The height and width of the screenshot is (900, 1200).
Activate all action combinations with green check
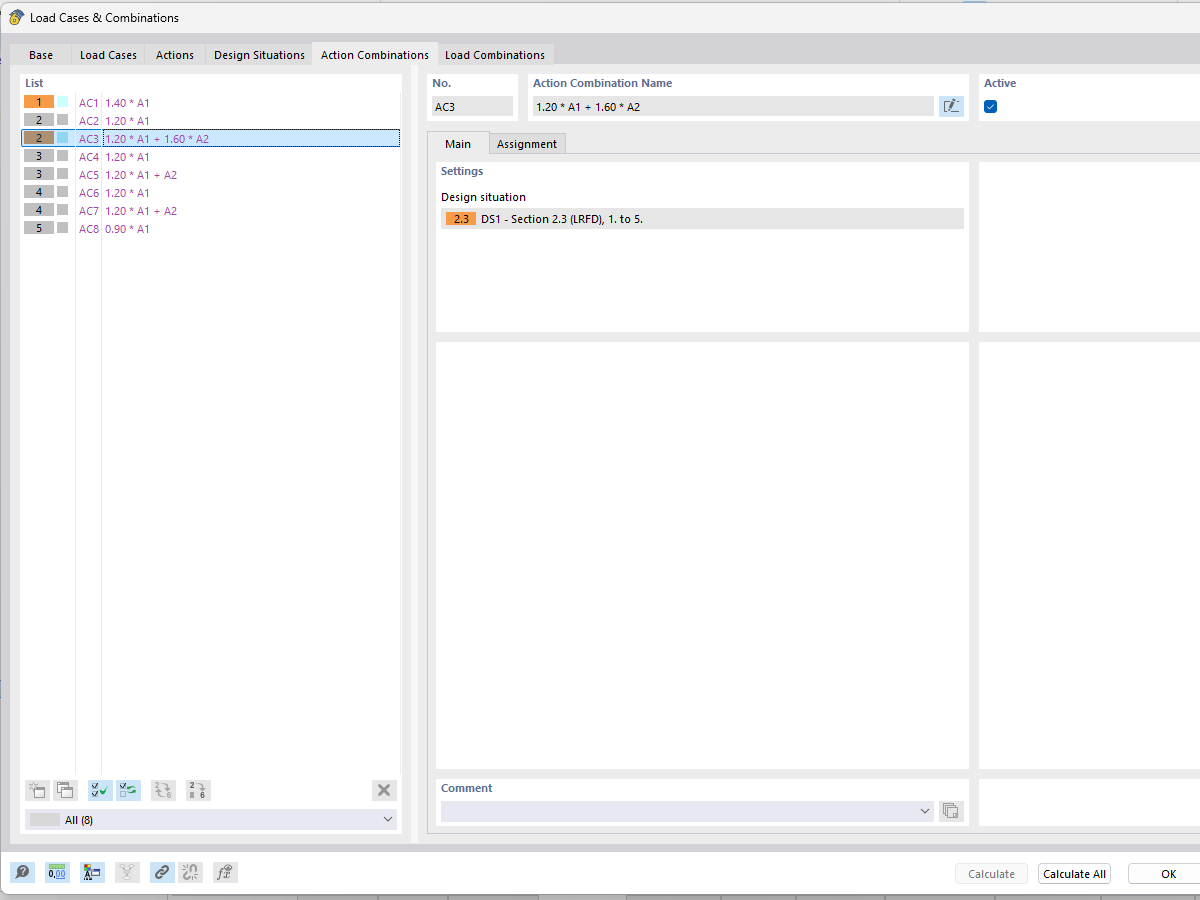click(99, 790)
